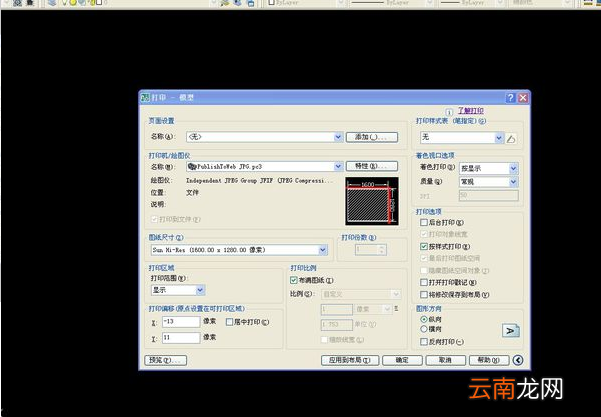Click the 预览 preview button
Viewport: 601px width, 417px height.
click(166, 360)
